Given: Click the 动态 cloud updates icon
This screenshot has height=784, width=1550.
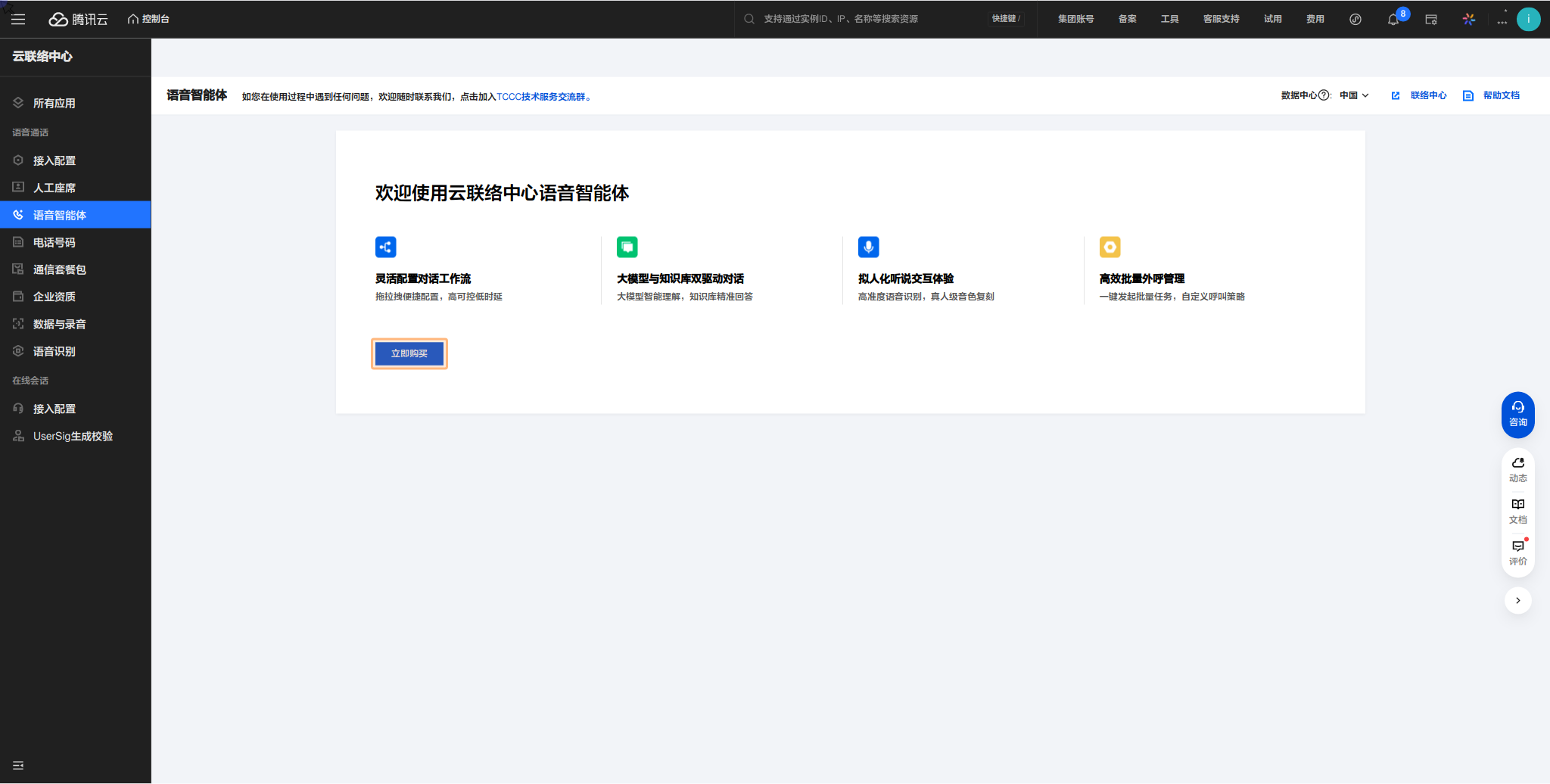Looking at the screenshot, I should pyautogui.click(x=1517, y=469).
